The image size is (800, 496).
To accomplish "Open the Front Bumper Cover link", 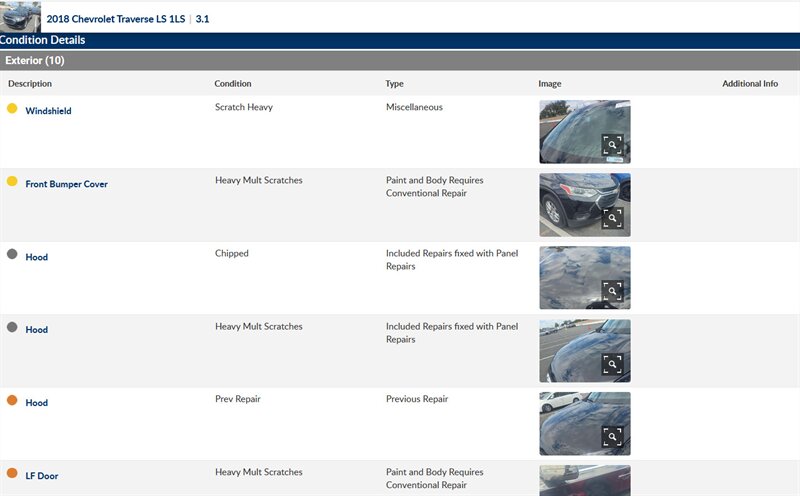I will click(x=66, y=184).
